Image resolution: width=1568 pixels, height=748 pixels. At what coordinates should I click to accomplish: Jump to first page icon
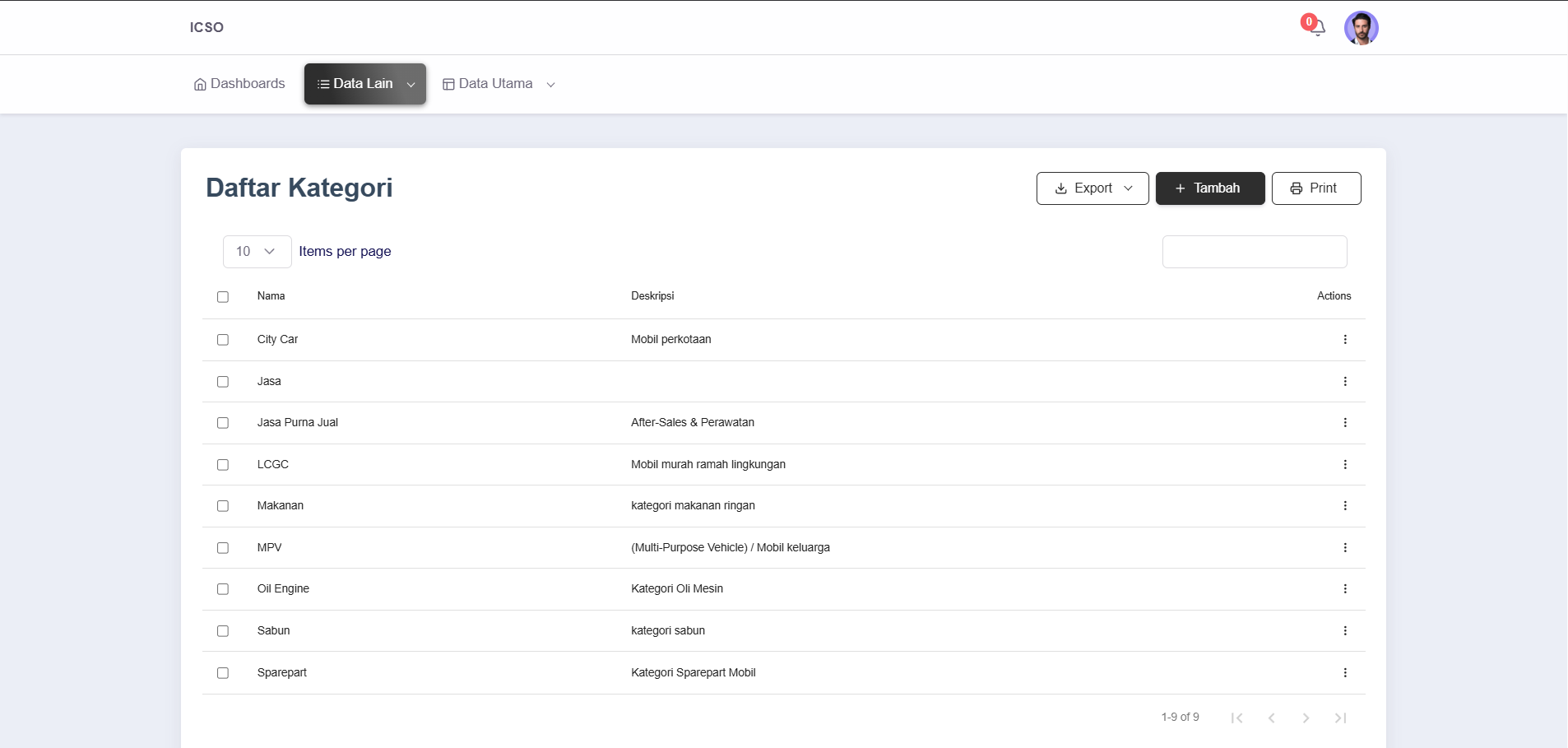click(1236, 718)
